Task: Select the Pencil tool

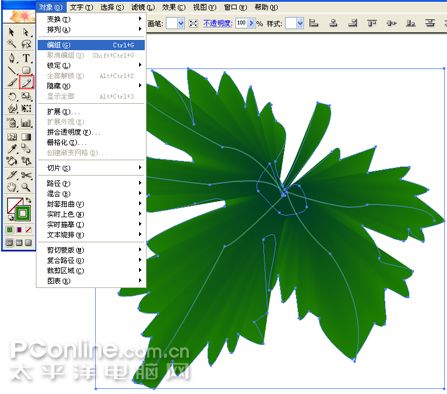Action: 26,82
